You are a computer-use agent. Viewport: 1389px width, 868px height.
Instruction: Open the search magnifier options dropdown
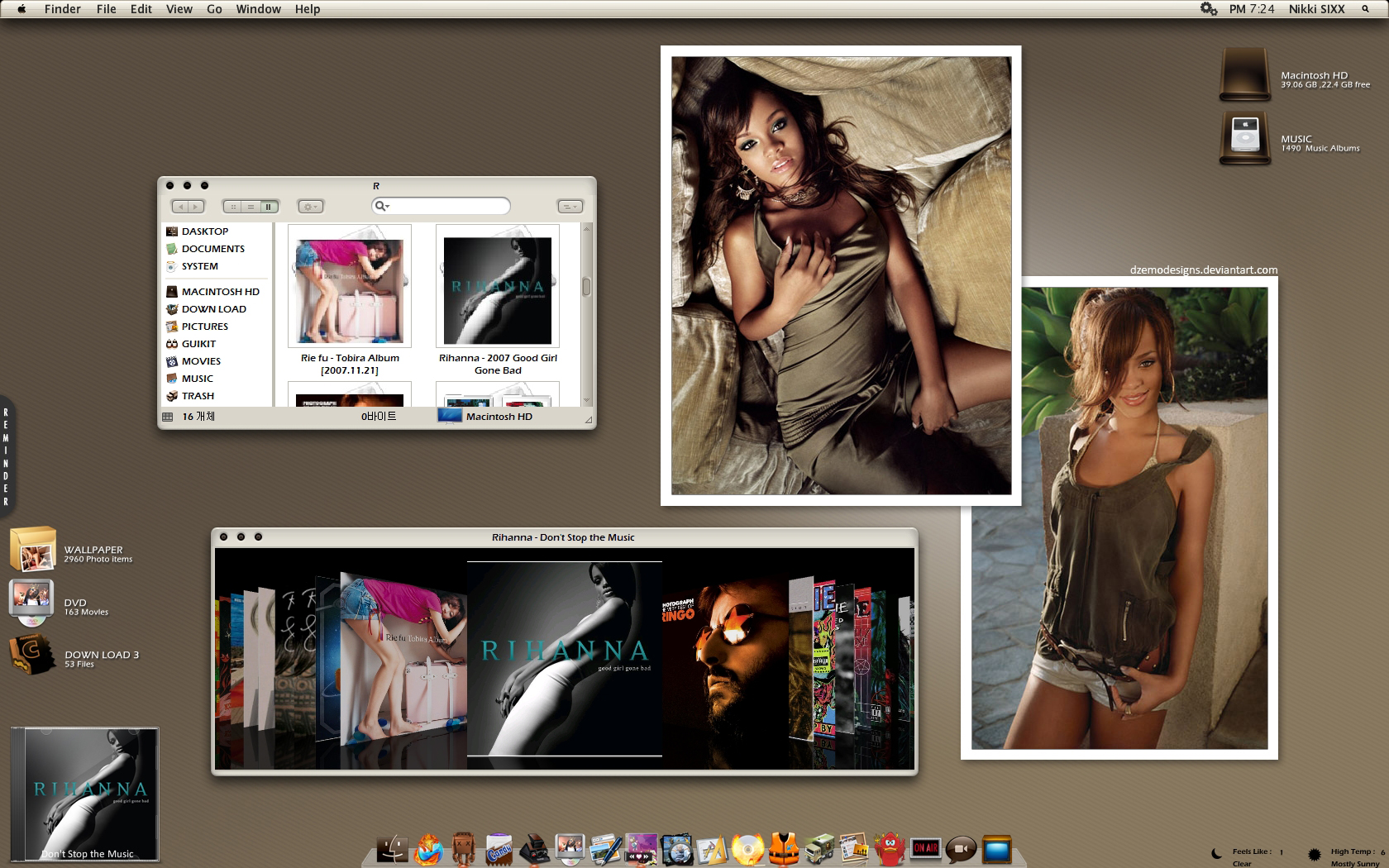(x=381, y=206)
